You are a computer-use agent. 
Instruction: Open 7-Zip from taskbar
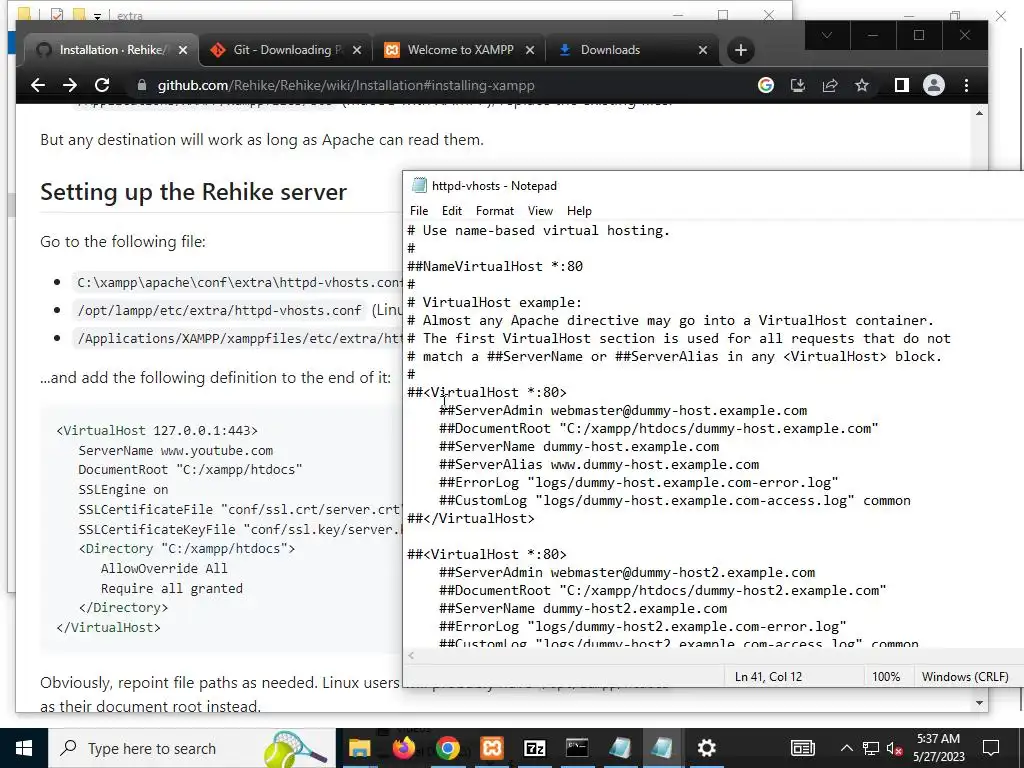coord(534,748)
